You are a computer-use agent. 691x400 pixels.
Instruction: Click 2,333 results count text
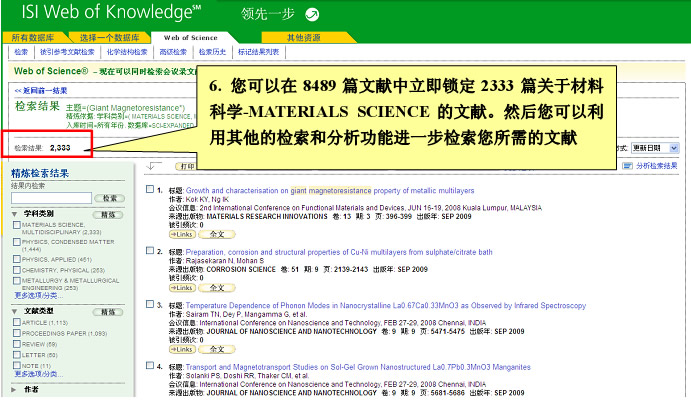[x=60, y=148]
